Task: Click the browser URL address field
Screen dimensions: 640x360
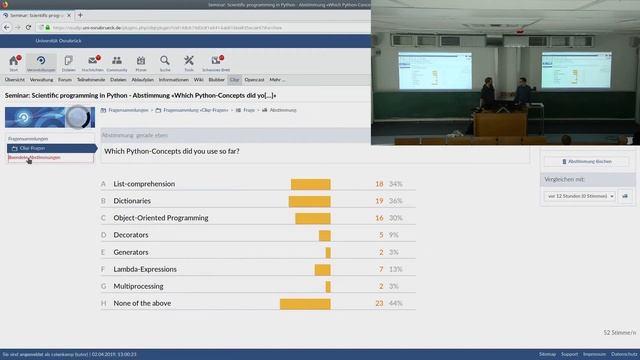Action: tap(167, 27)
